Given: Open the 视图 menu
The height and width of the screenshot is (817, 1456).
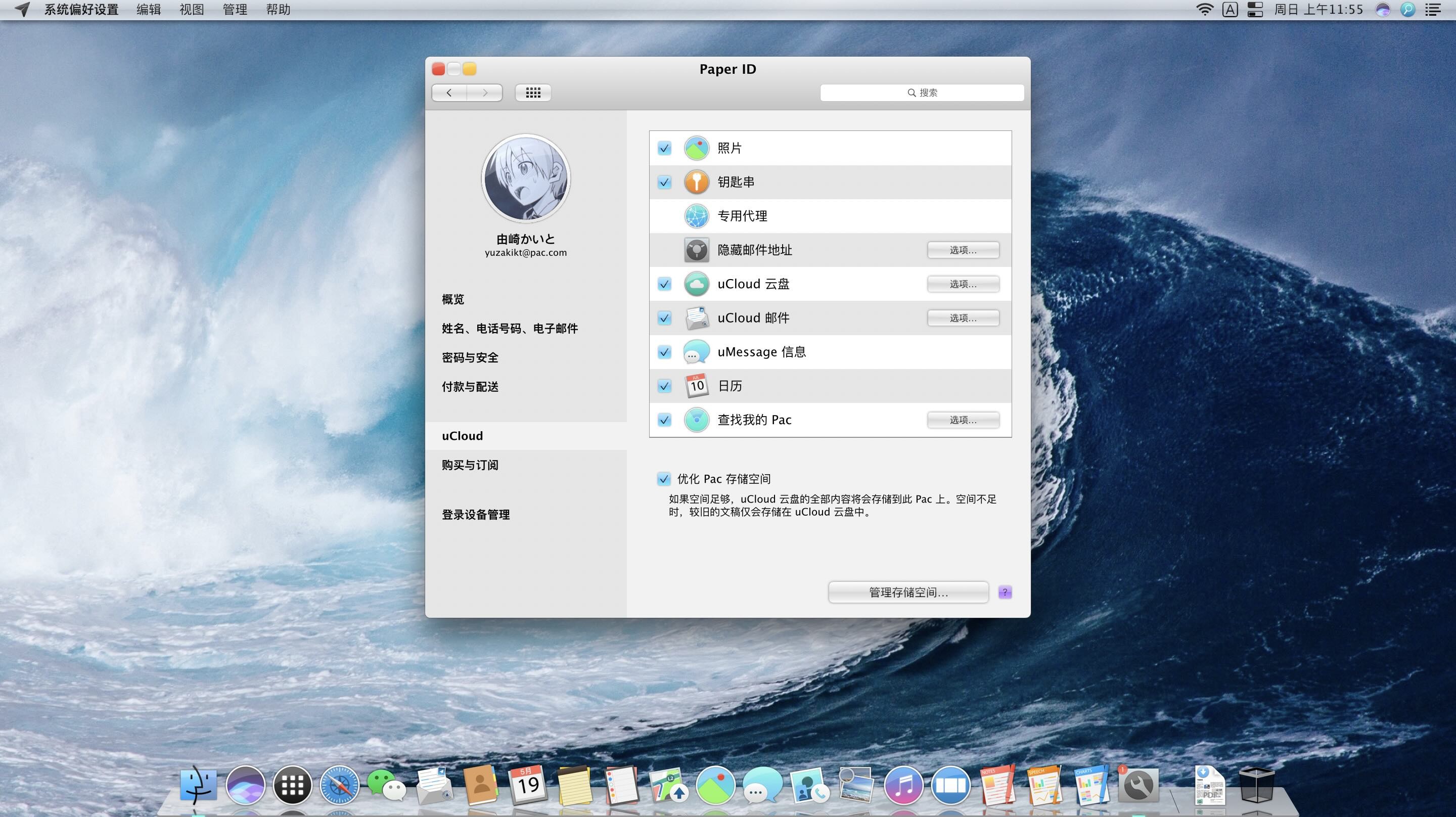Looking at the screenshot, I should point(192,10).
